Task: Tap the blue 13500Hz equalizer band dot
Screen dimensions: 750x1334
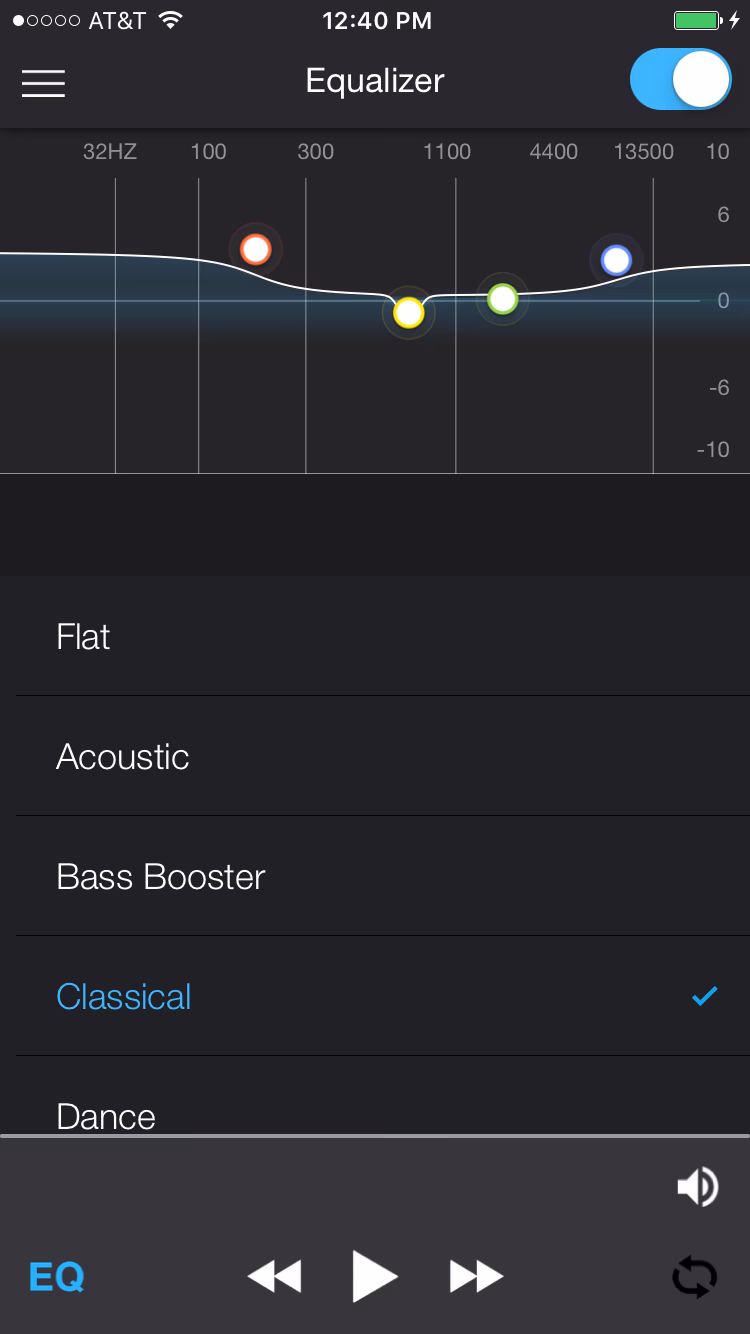Action: click(x=616, y=260)
